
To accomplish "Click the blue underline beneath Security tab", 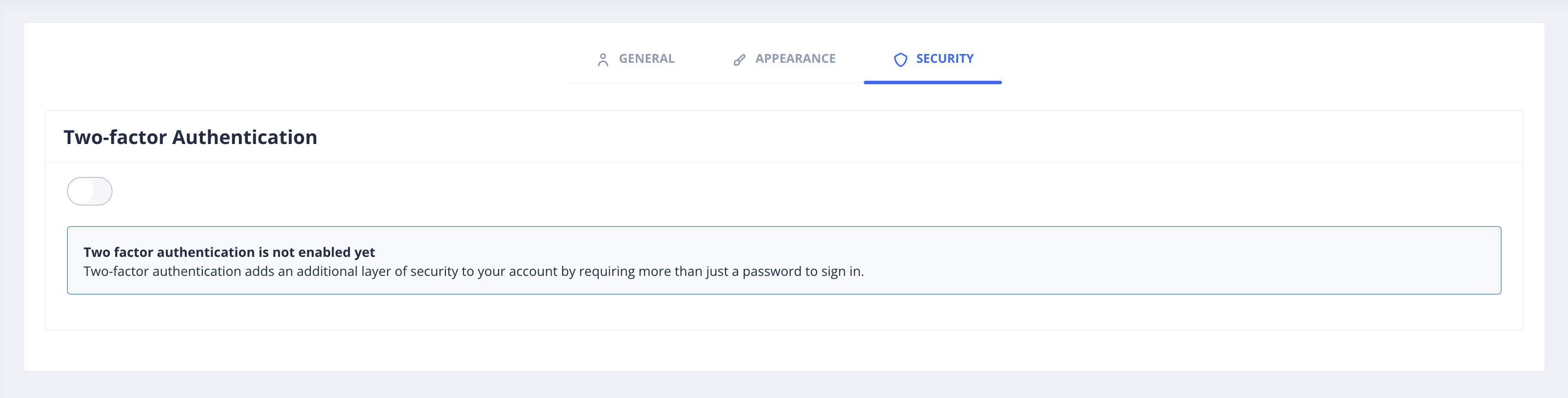I will point(932,82).
